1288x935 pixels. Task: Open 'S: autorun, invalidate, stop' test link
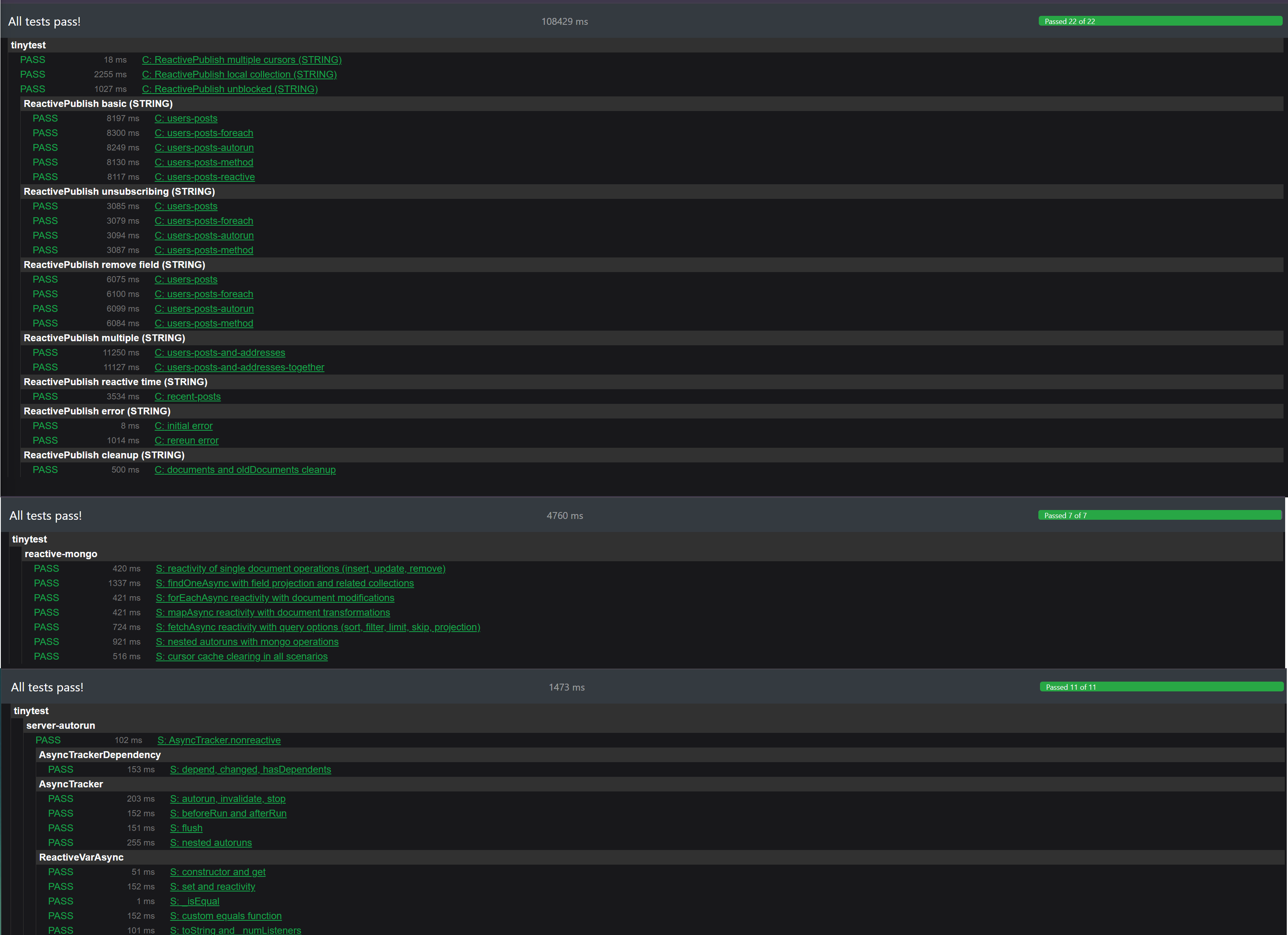(228, 799)
